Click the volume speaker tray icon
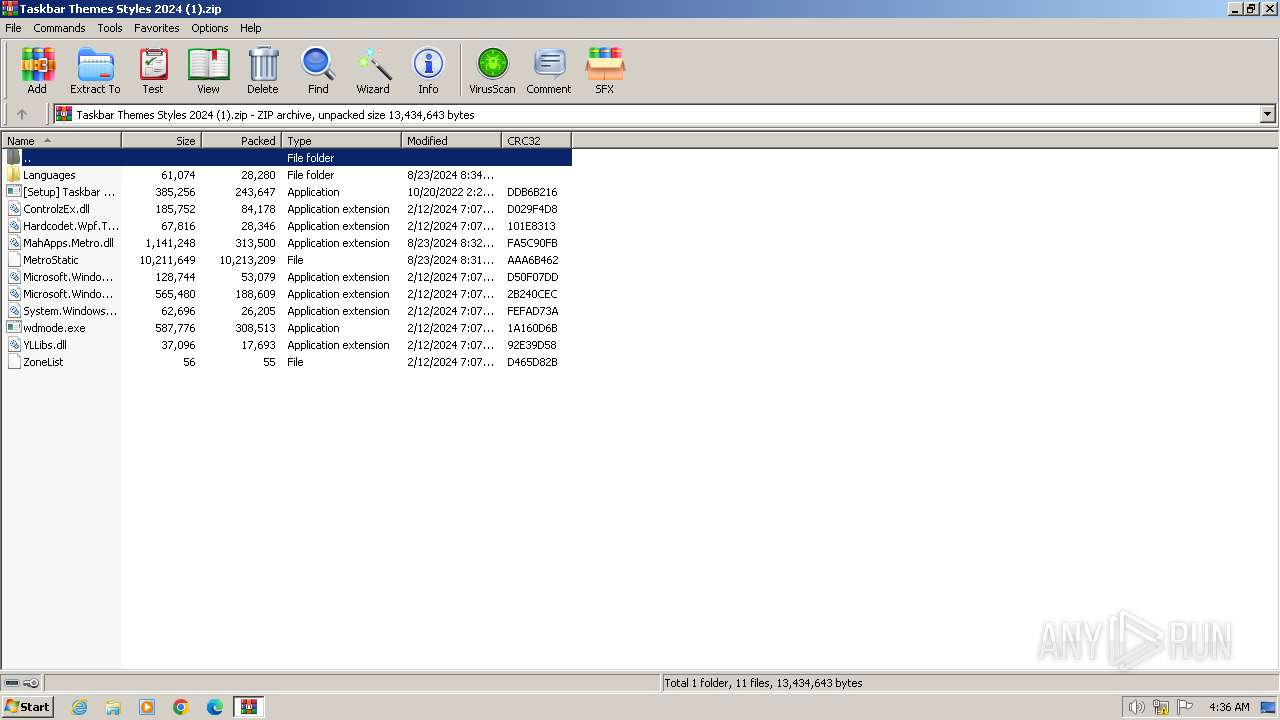The height and width of the screenshot is (720, 1280). pyautogui.click(x=1136, y=707)
